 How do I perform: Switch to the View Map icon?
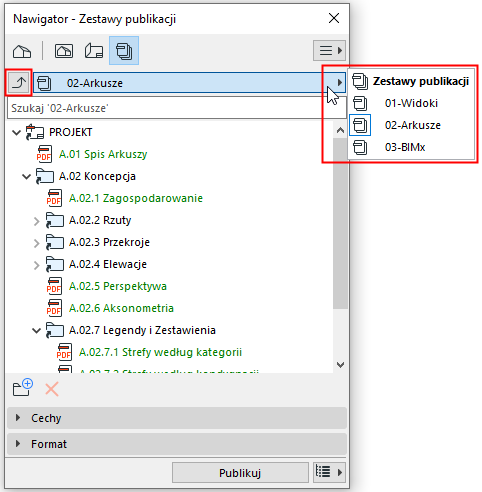[64, 51]
